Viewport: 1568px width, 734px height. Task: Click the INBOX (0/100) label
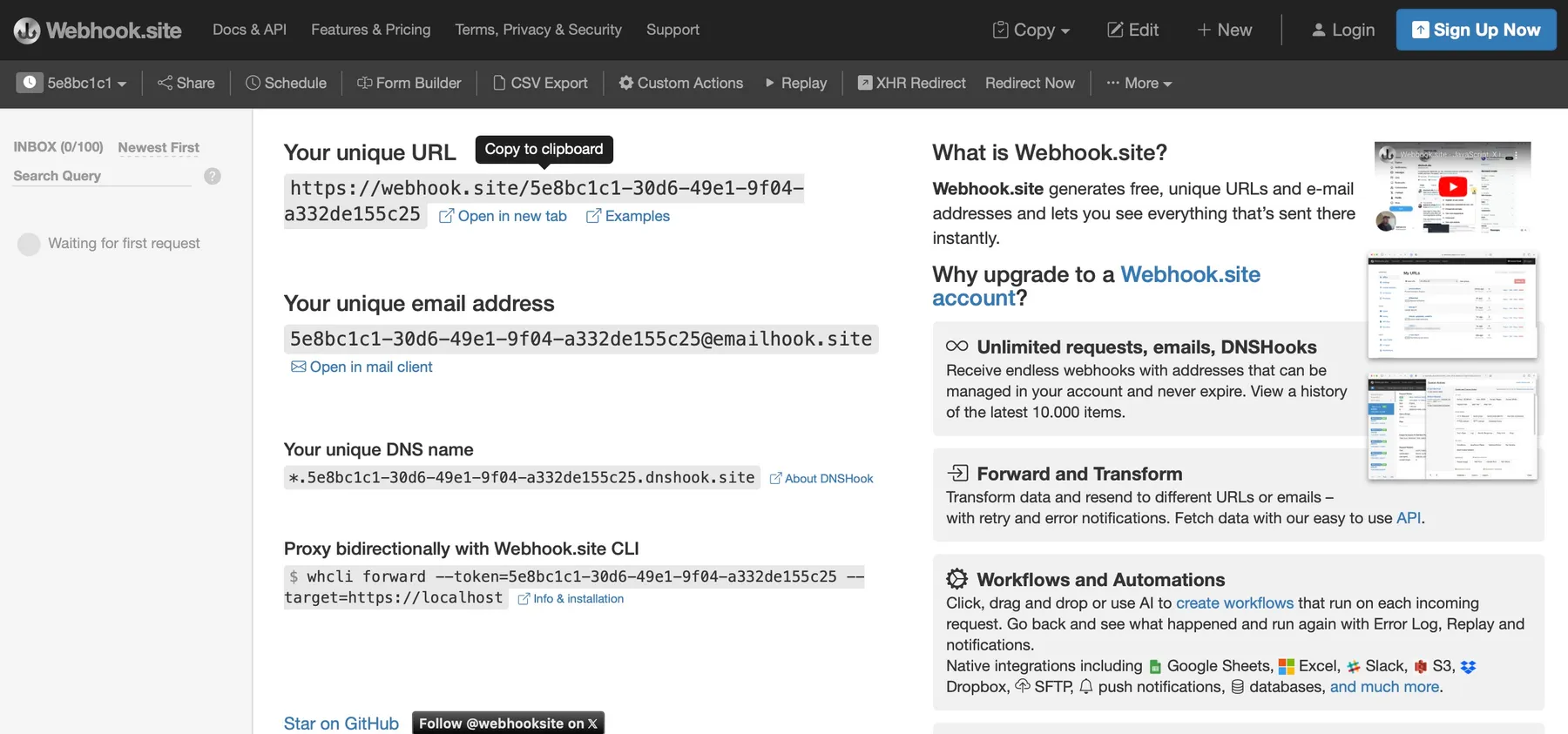tap(58, 147)
